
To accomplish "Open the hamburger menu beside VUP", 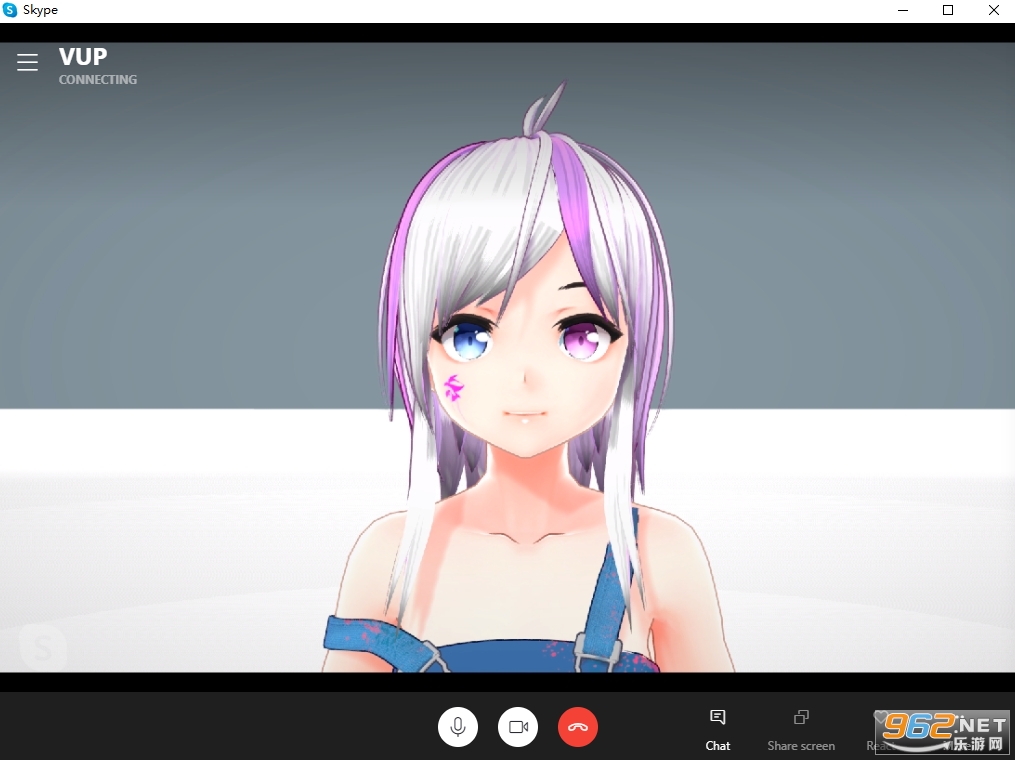I will (x=27, y=62).
